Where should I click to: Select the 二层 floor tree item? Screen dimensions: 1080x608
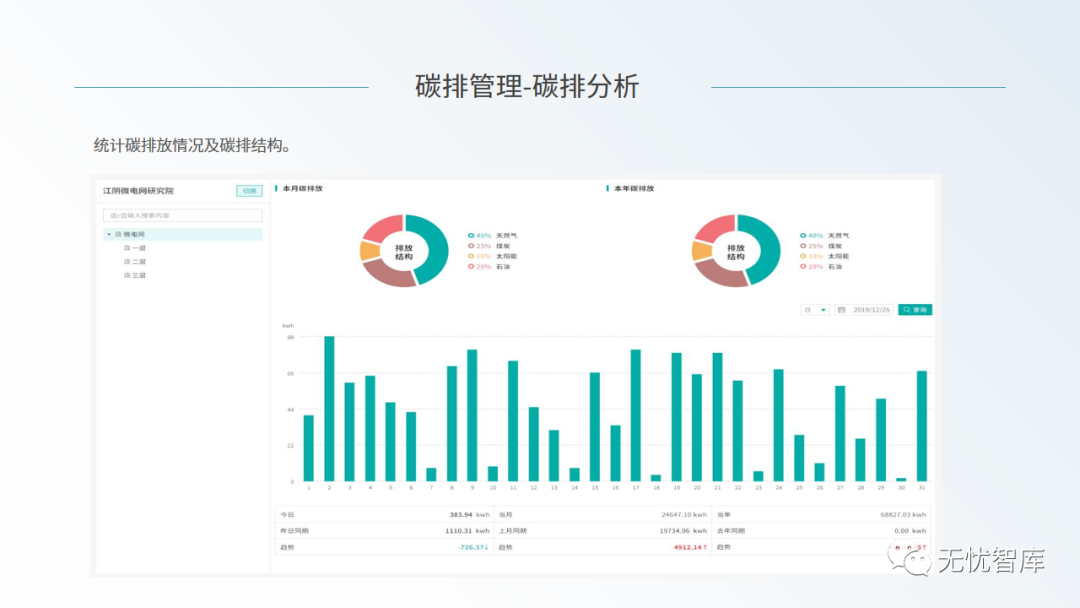tap(135, 262)
